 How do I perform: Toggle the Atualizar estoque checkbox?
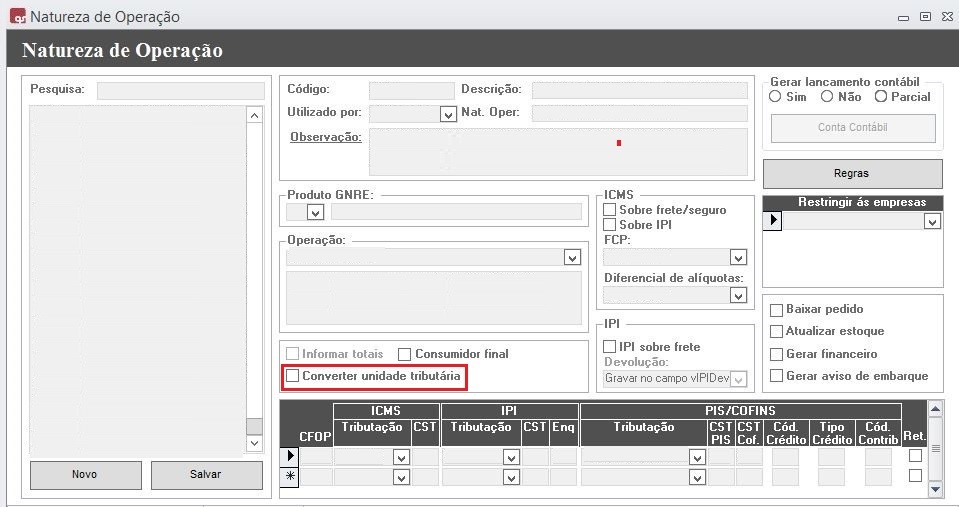pos(776,331)
